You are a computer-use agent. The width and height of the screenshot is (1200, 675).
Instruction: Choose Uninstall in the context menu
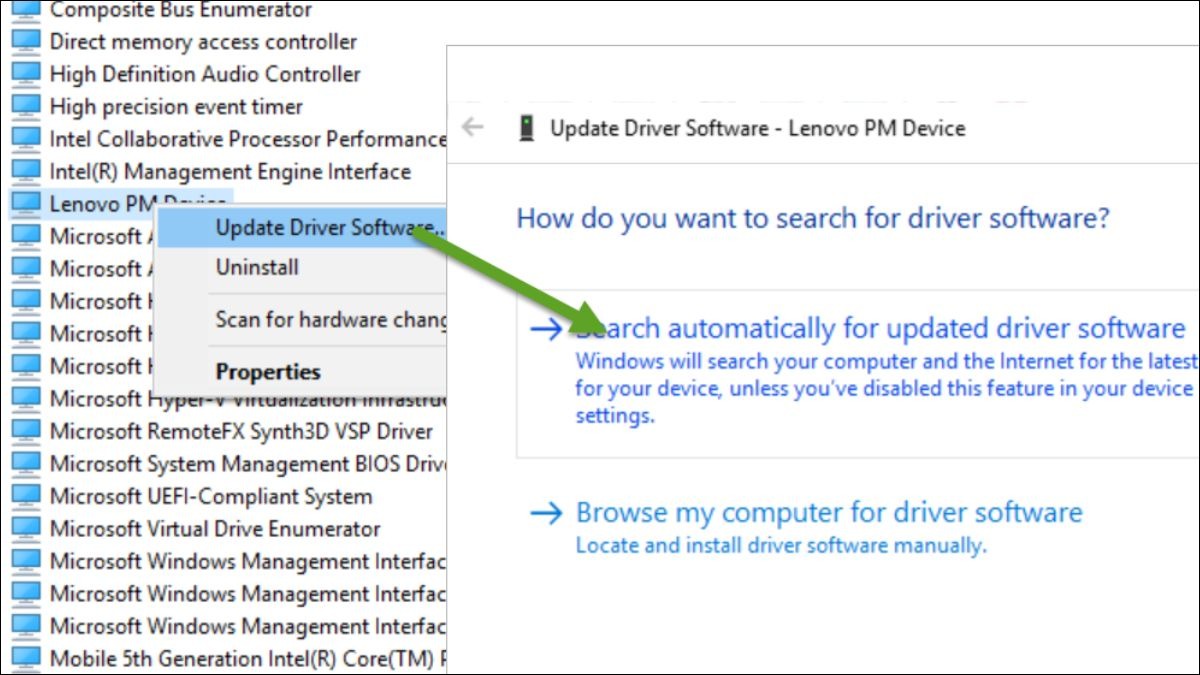pyautogui.click(x=302, y=268)
